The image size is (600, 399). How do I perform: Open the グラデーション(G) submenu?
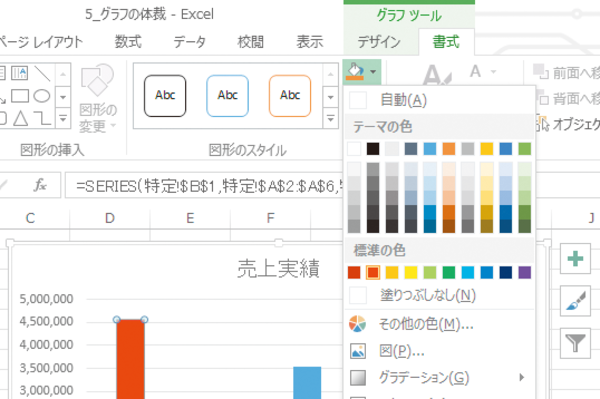pos(439,378)
